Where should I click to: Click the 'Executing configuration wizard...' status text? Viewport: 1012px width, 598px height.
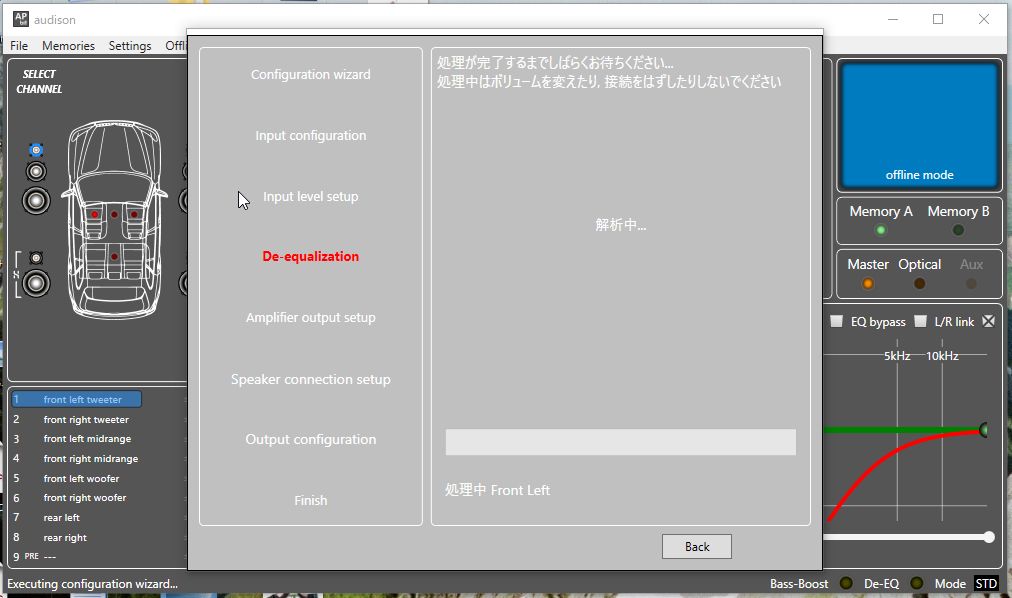coord(92,584)
